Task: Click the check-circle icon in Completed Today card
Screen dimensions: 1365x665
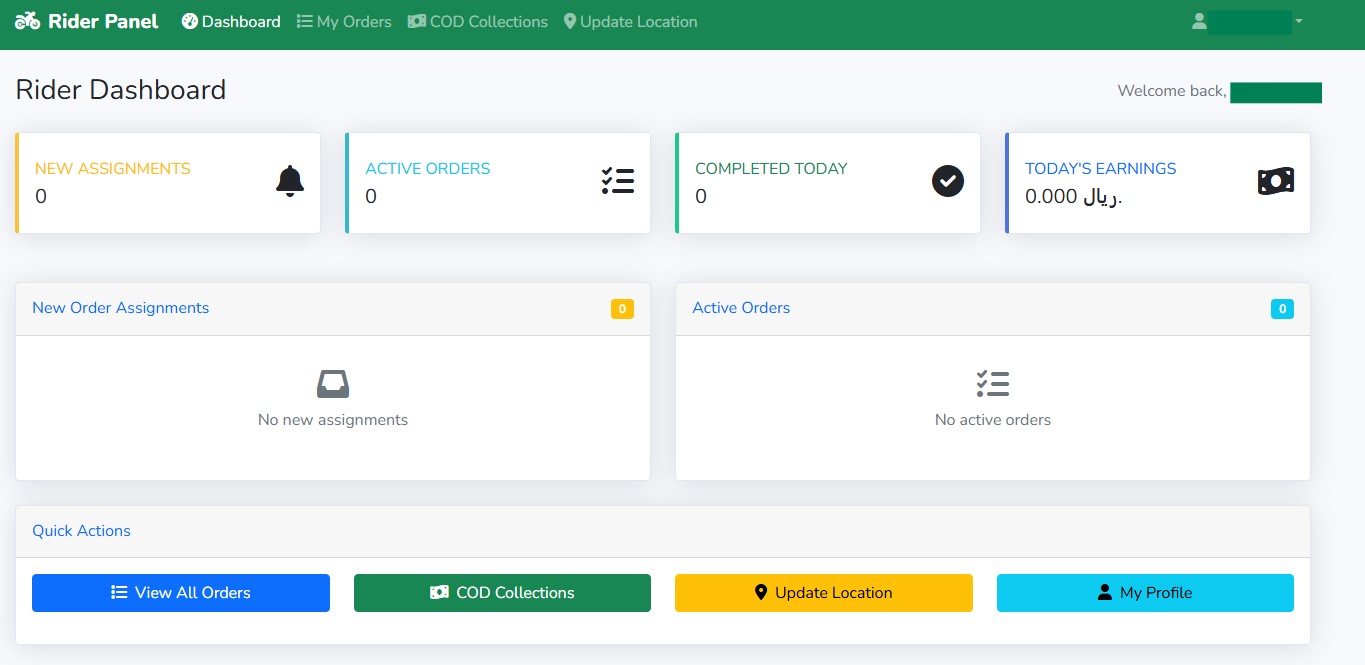Action: [x=948, y=181]
